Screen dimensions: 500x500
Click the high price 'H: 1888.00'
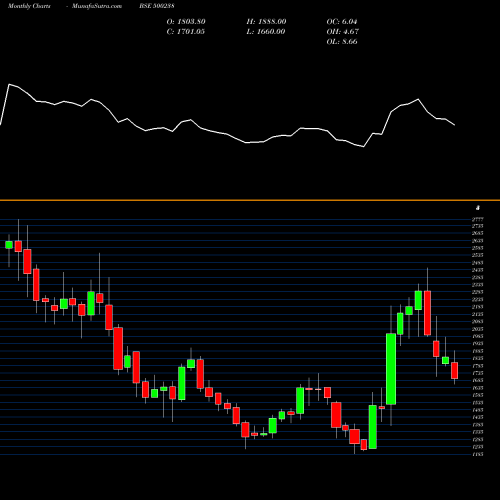(266, 22)
